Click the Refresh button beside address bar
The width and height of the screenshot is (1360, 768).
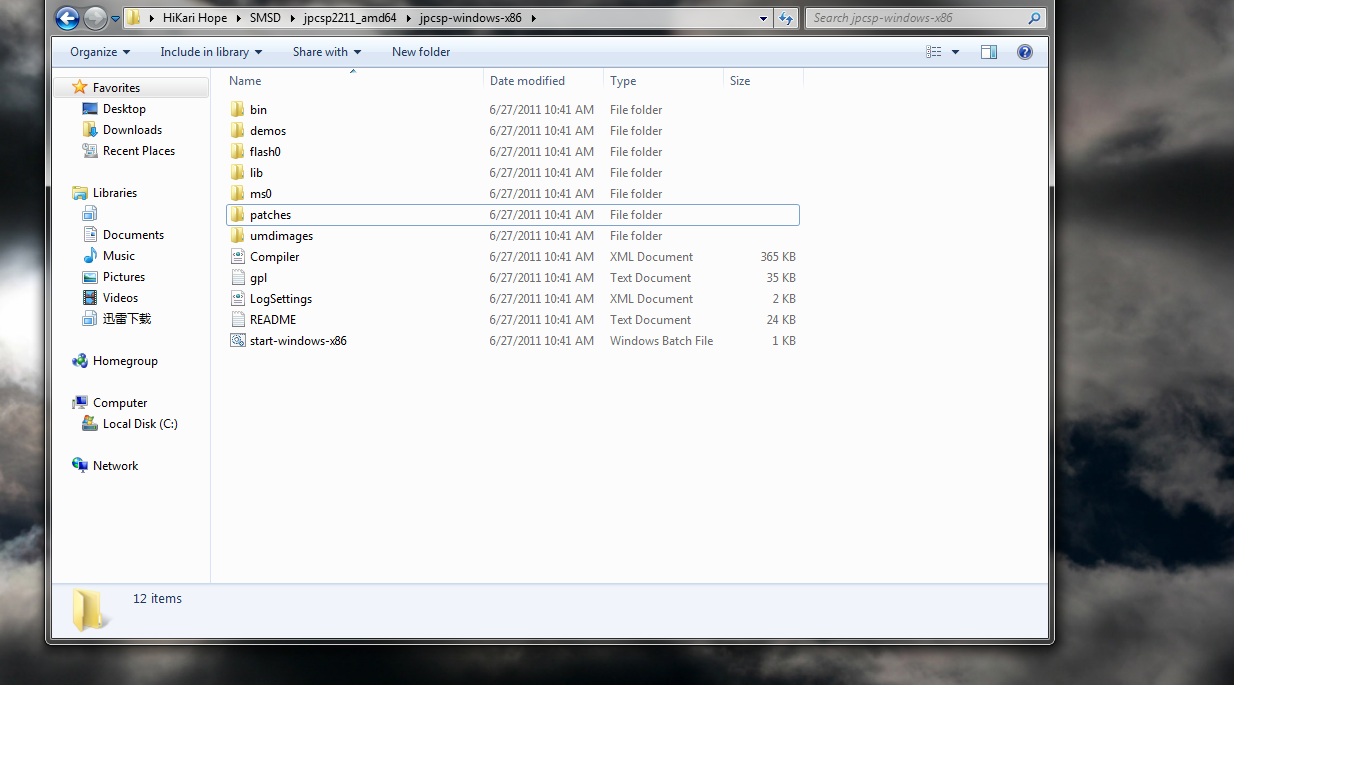click(x=786, y=18)
